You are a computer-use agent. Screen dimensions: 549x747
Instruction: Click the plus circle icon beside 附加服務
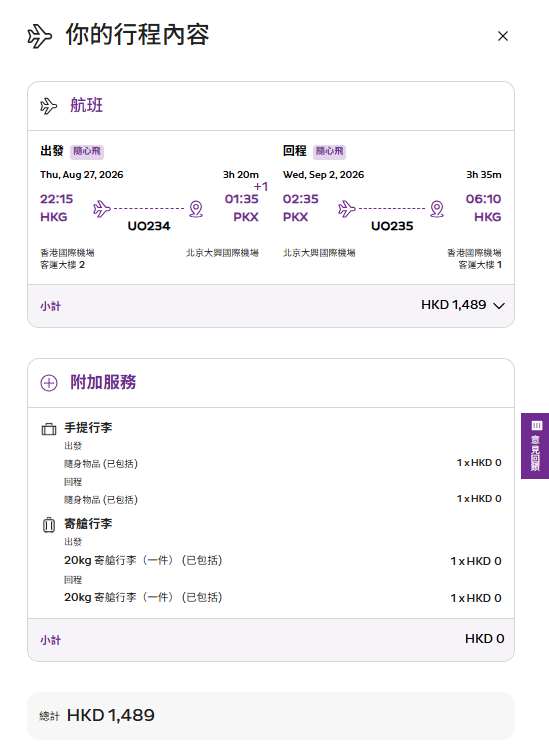pos(49,383)
